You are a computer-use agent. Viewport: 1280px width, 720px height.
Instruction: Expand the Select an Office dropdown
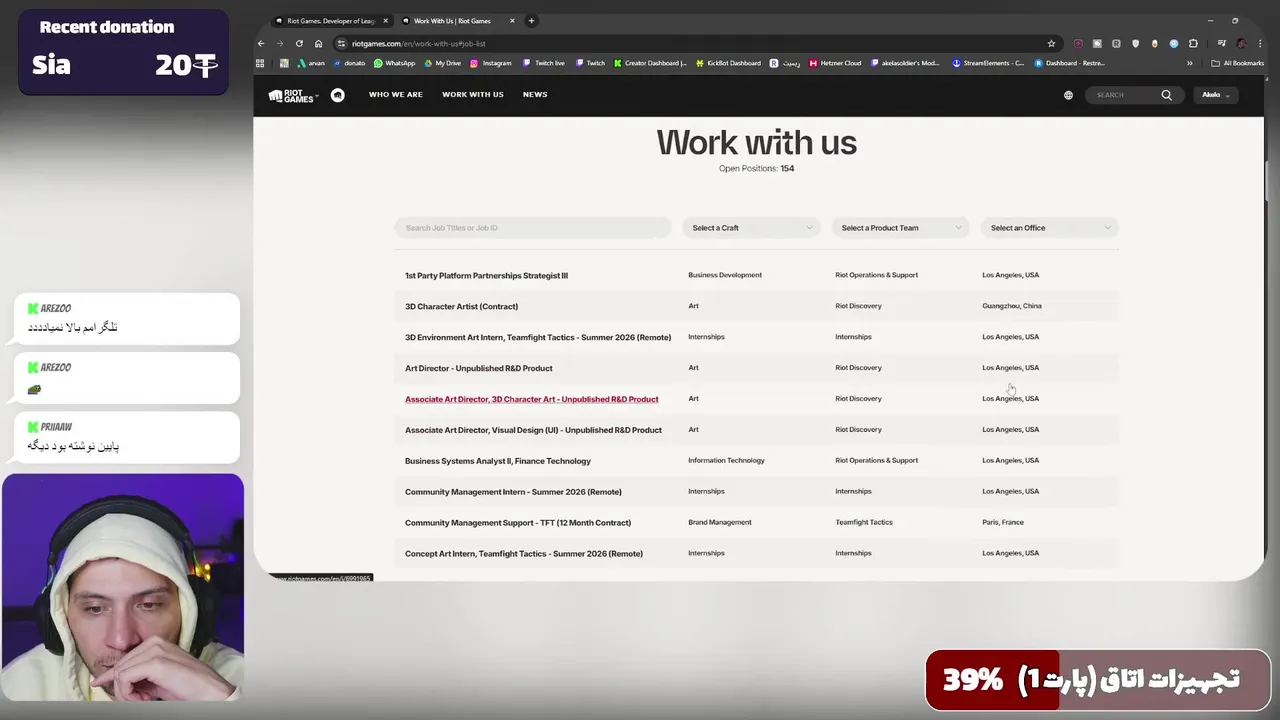click(x=1049, y=228)
